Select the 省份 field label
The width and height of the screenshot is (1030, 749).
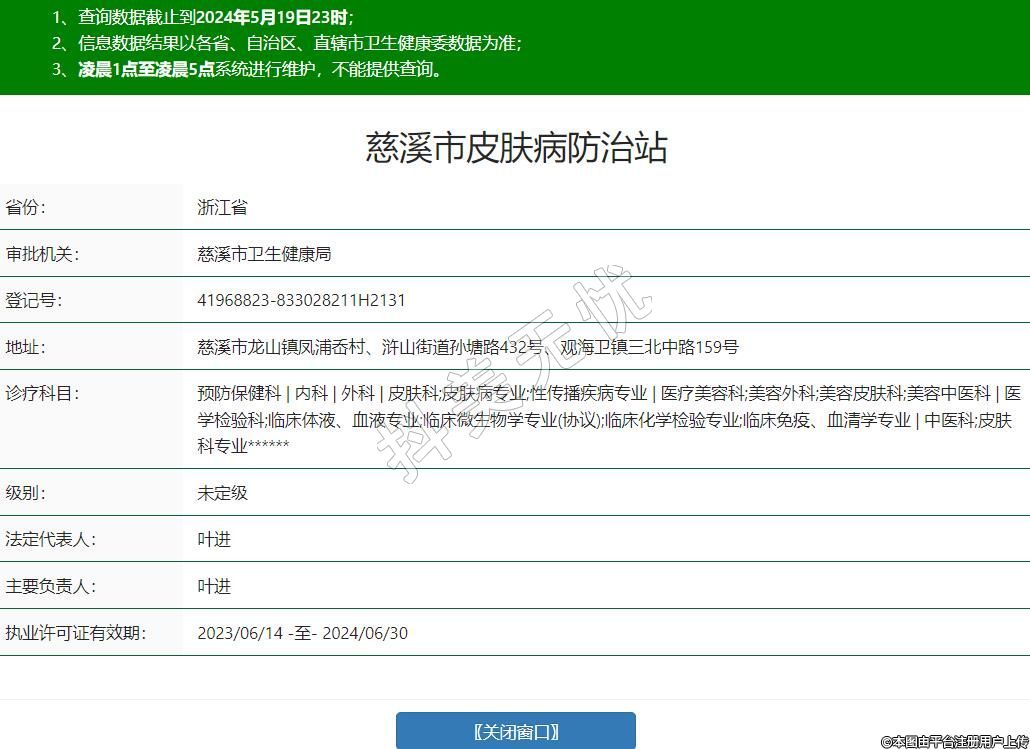coord(26,208)
